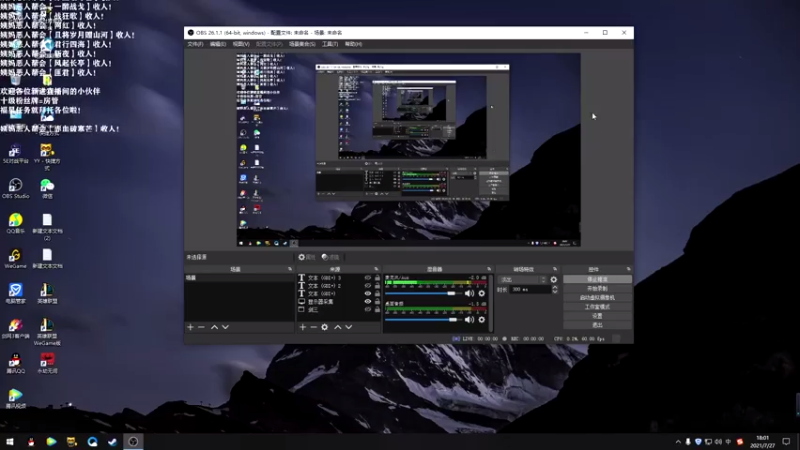Open the 文件(F) menu
Viewport: 800px width, 450px height.
pos(195,44)
